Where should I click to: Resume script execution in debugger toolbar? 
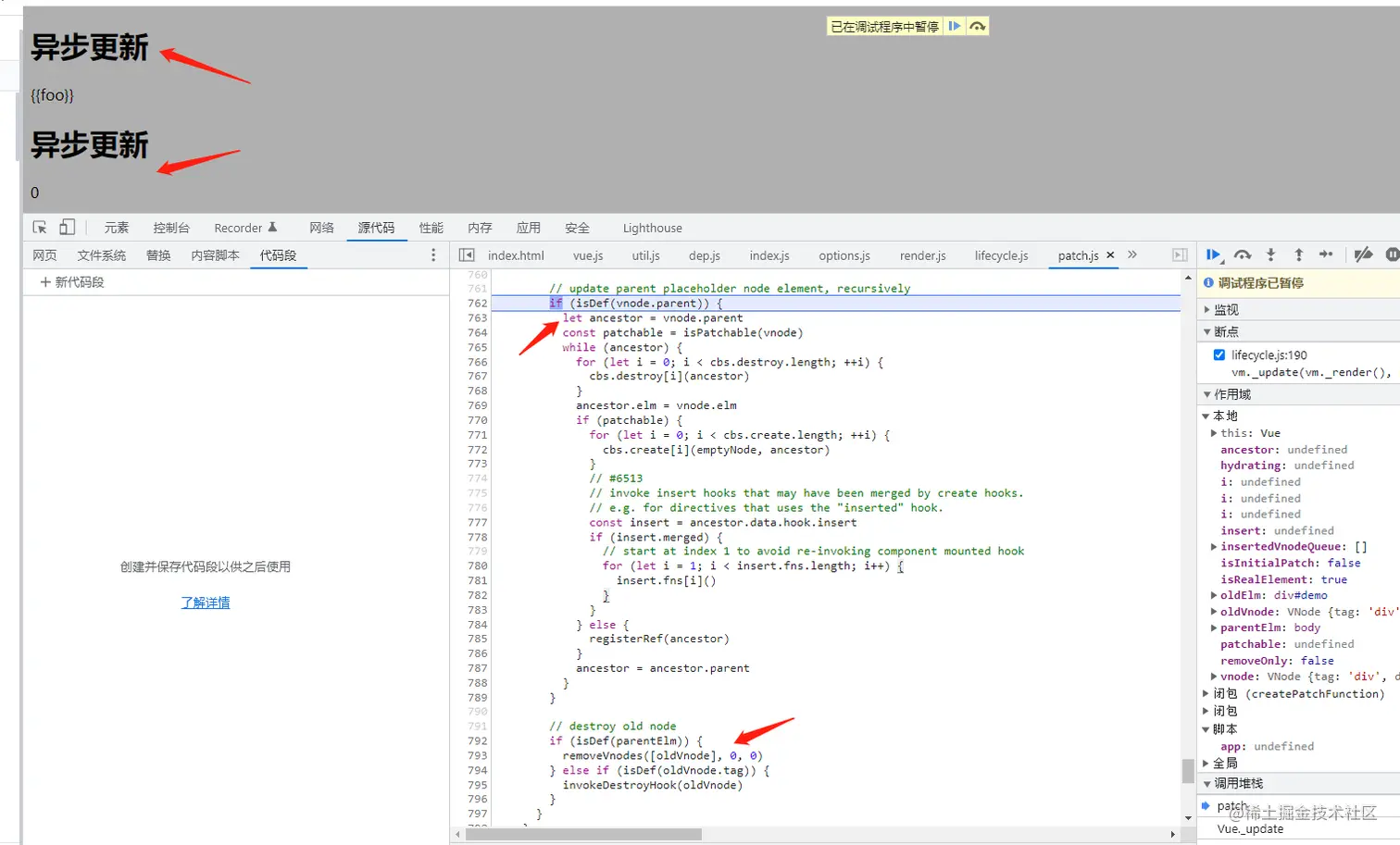pyautogui.click(x=1213, y=255)
